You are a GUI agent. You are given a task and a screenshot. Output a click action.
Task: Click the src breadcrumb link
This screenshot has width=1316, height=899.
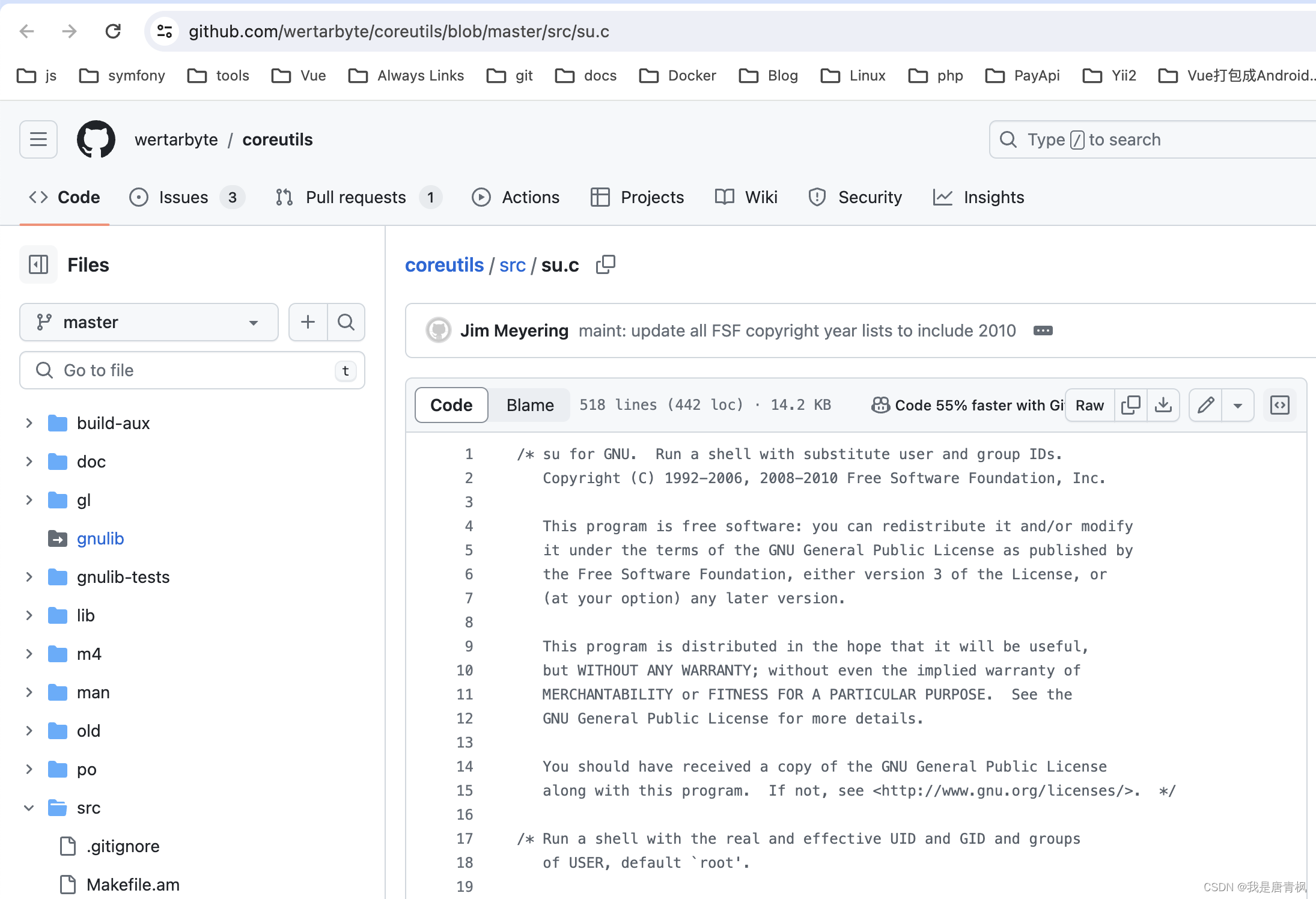coord(511,264)
